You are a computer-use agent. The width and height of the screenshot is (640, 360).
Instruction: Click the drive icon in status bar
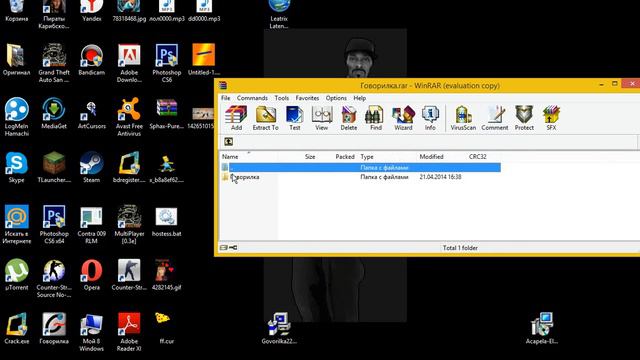tap(224, 247)
